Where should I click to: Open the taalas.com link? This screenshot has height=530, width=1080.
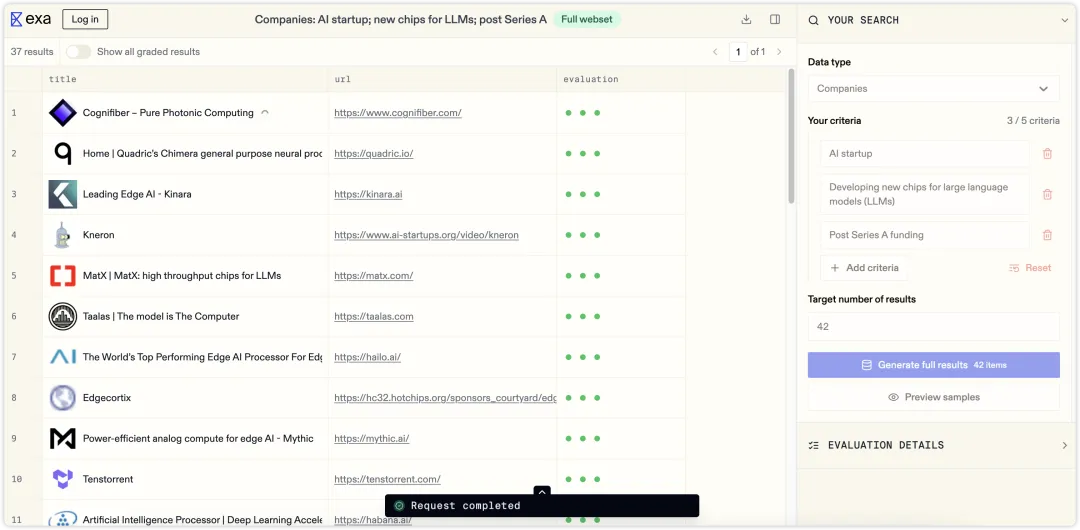373,316
